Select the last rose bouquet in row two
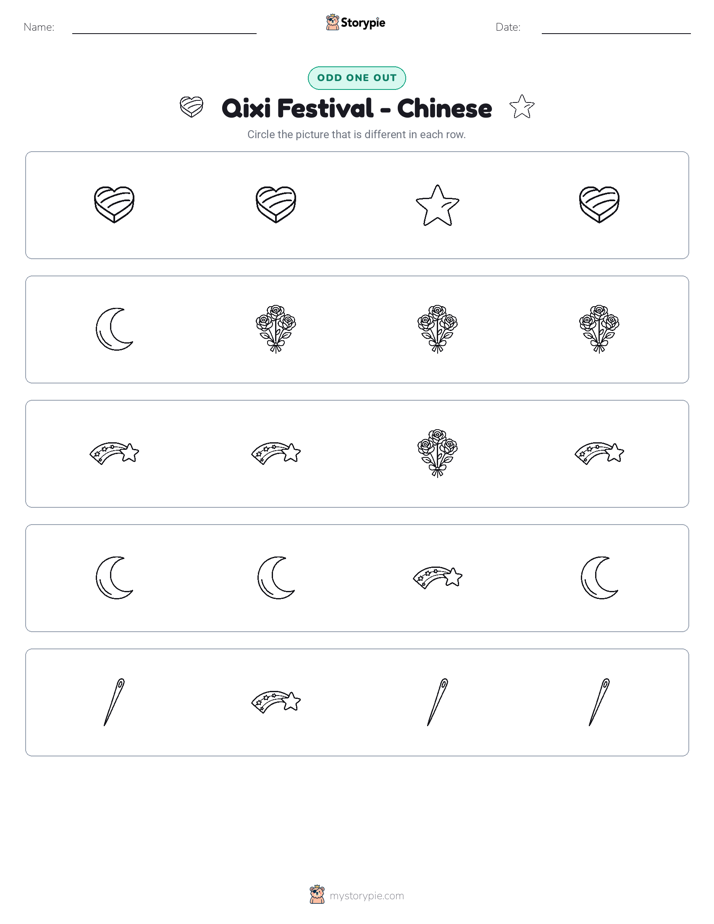714x924 pixels. point(599,329)
